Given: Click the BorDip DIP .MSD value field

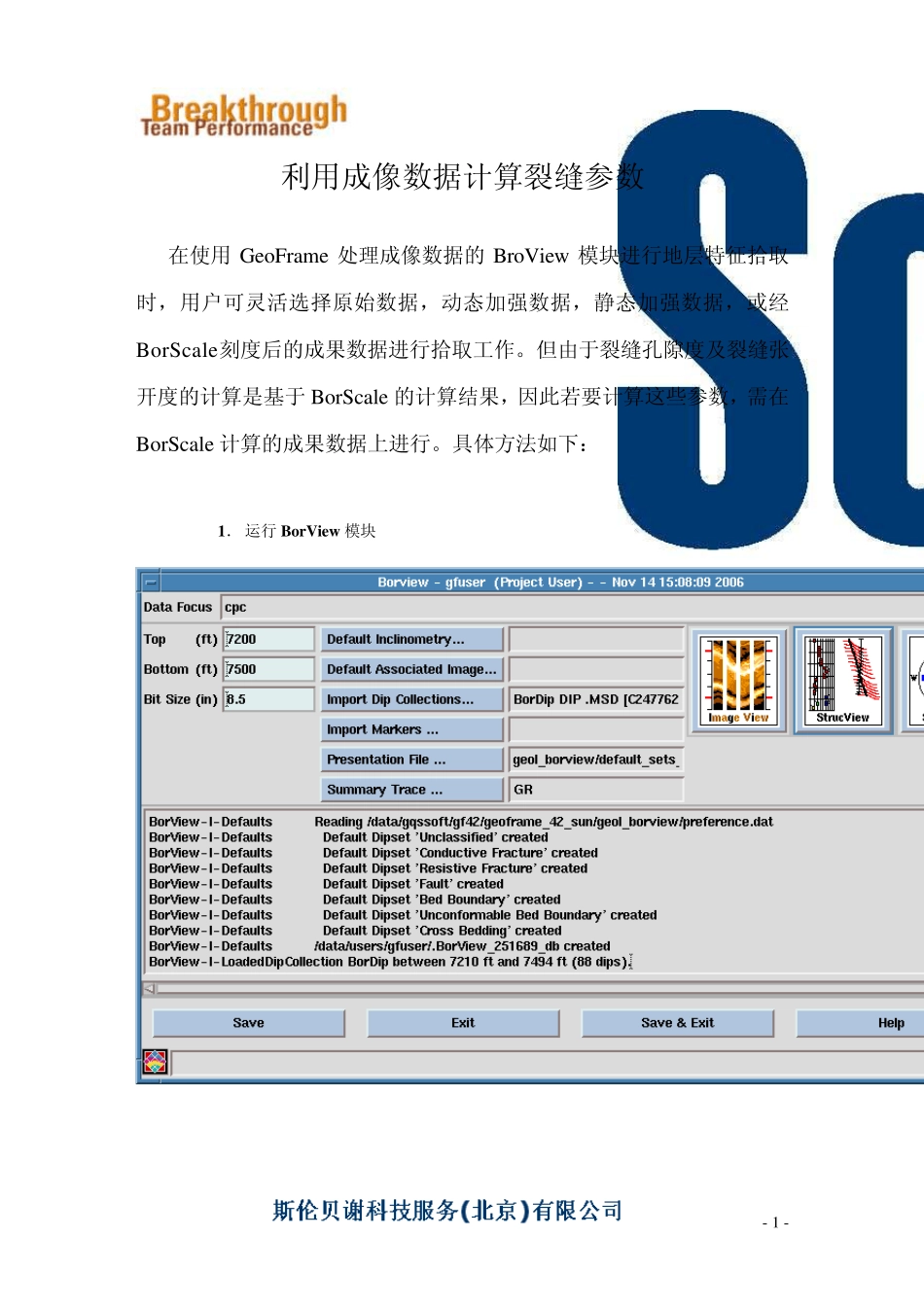Looking at the screenshot, I should coord(596,699).
